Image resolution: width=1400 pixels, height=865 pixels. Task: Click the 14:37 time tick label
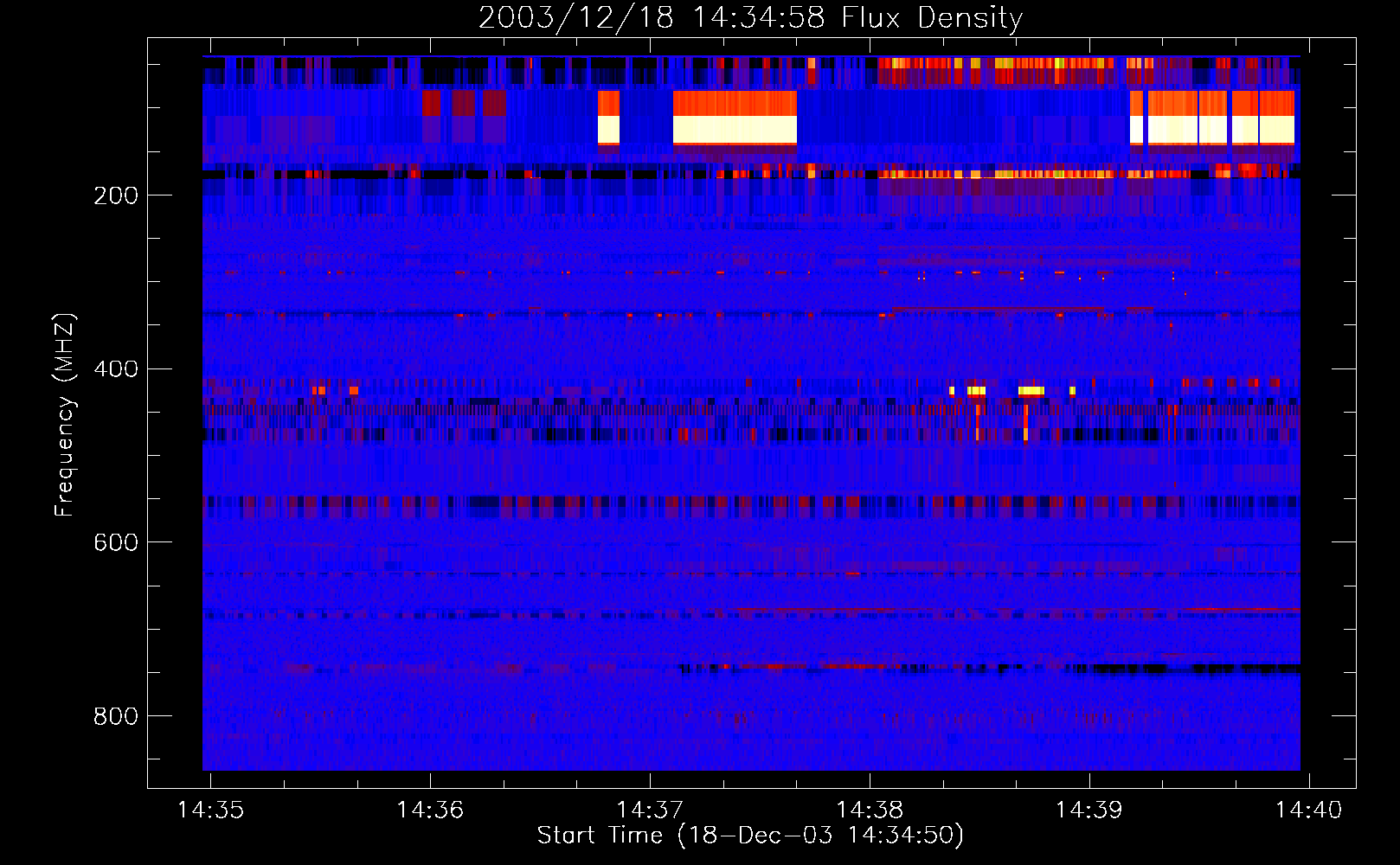[650, 810]
